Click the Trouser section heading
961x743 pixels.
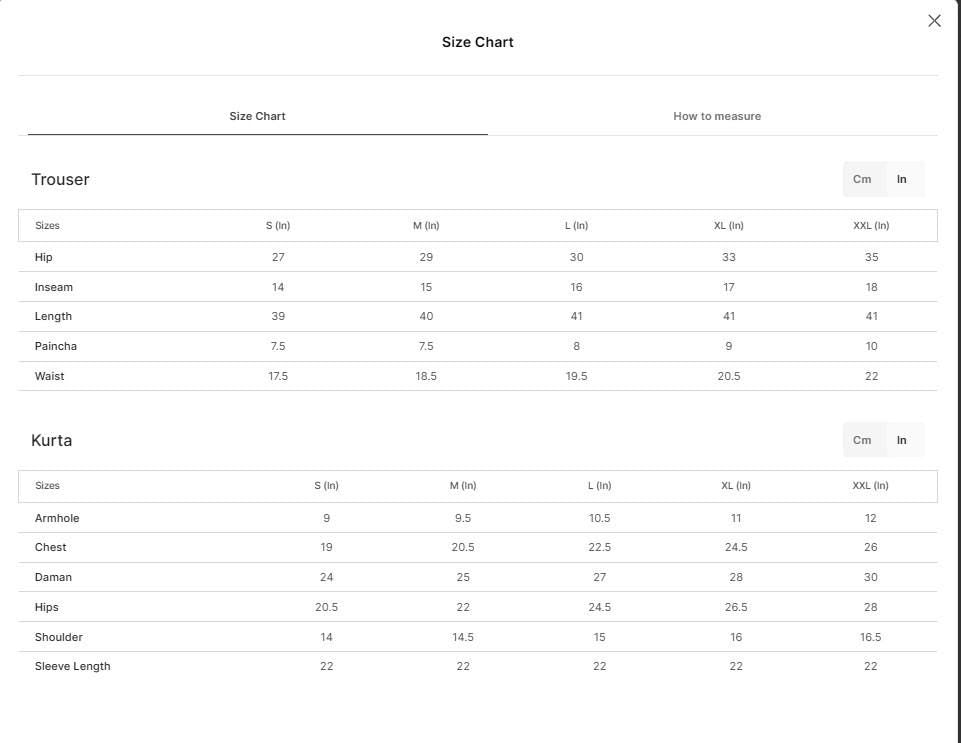[x=60, y=180]
